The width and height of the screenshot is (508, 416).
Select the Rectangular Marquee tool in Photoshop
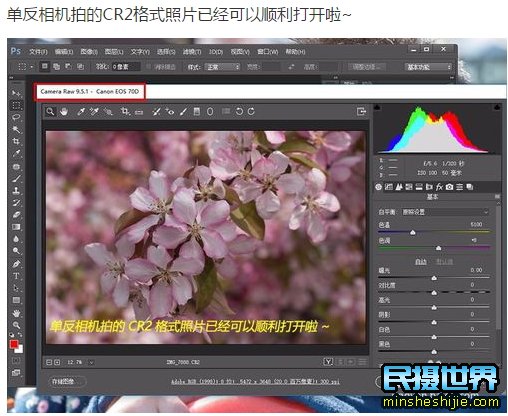click(x=16, y=105)
